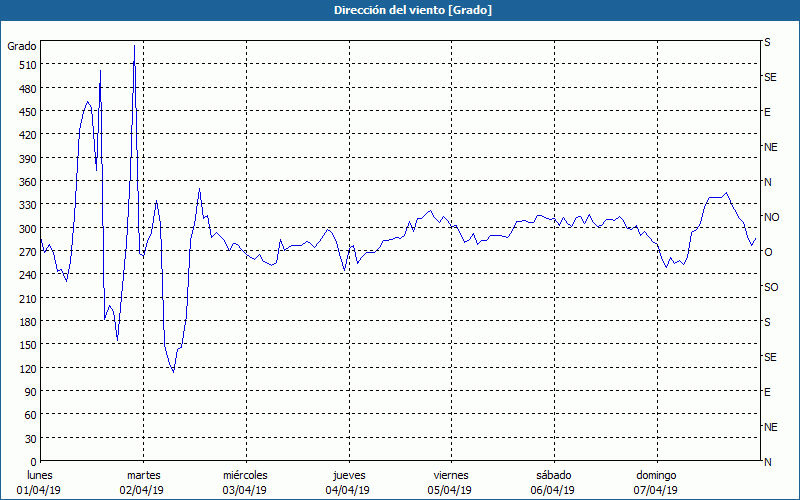Click the 'O' compass label beside 270
This screenshot has width=800, height=500.
click(767, 252)
